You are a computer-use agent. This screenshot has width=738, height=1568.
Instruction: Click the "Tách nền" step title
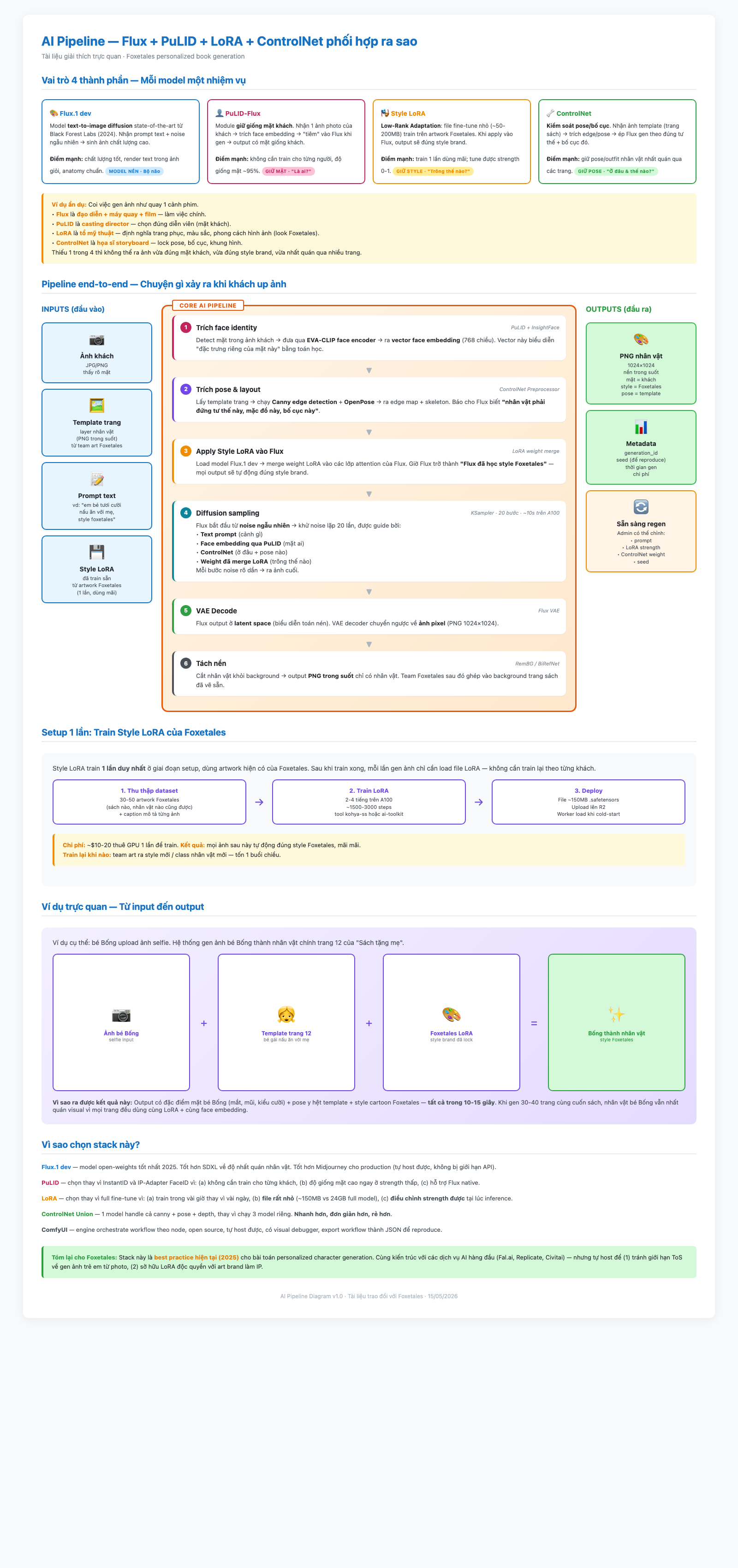pos(211,664)
